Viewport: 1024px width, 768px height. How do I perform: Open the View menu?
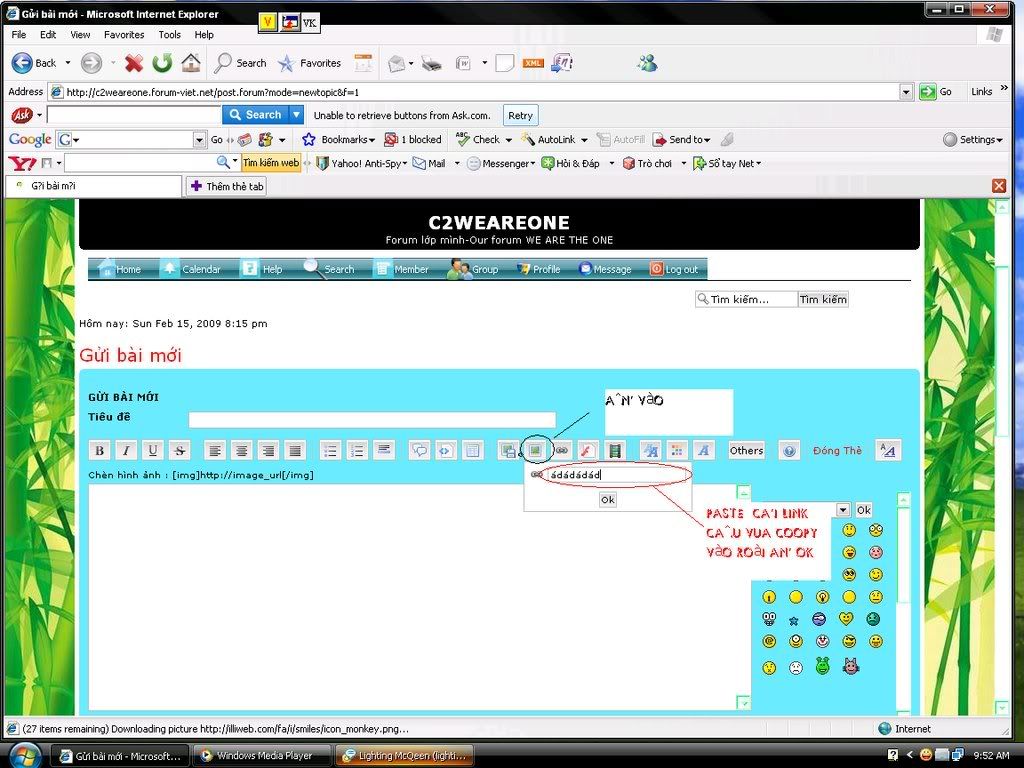point(80,35)
